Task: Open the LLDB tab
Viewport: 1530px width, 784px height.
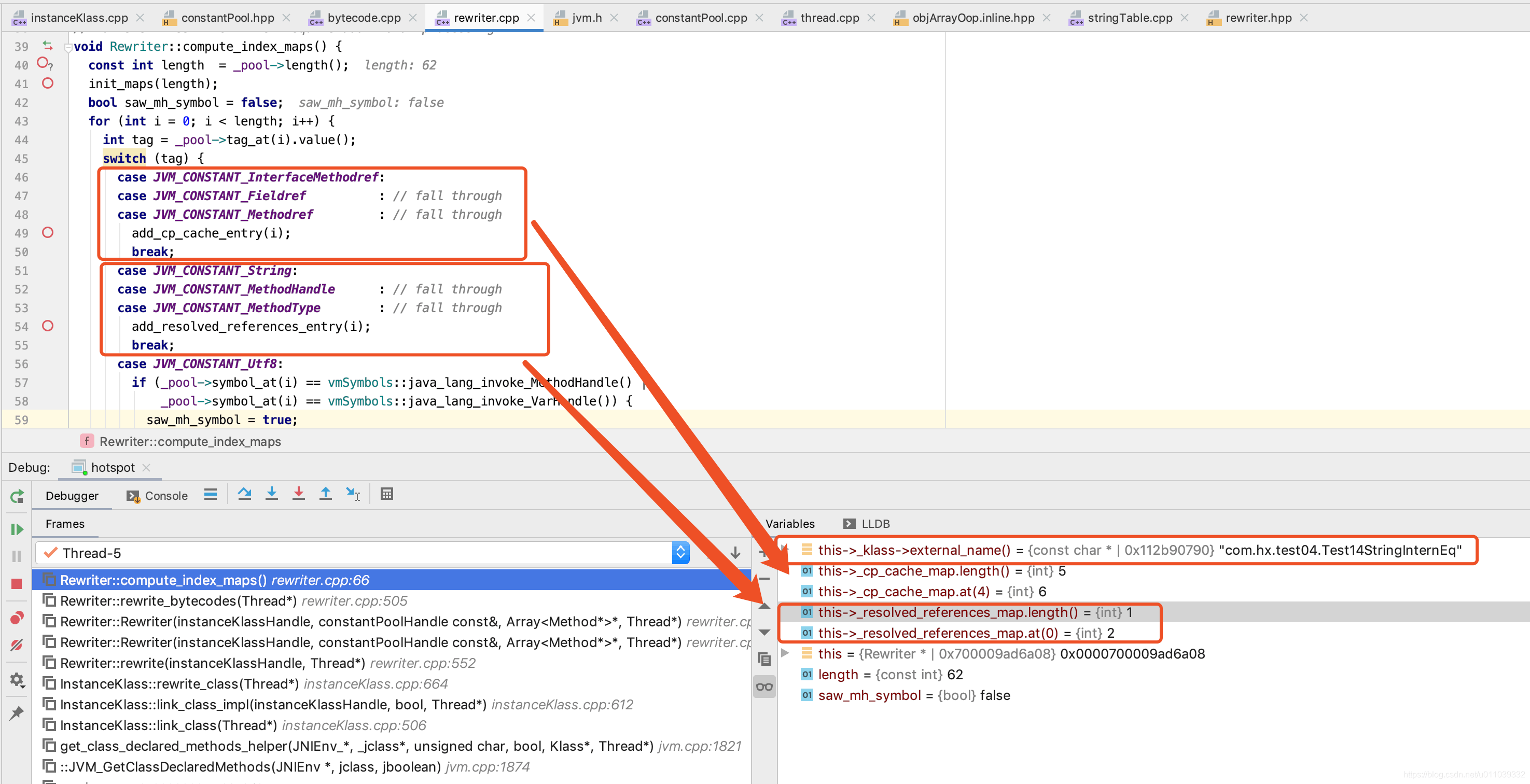Action: pos(867,523)
